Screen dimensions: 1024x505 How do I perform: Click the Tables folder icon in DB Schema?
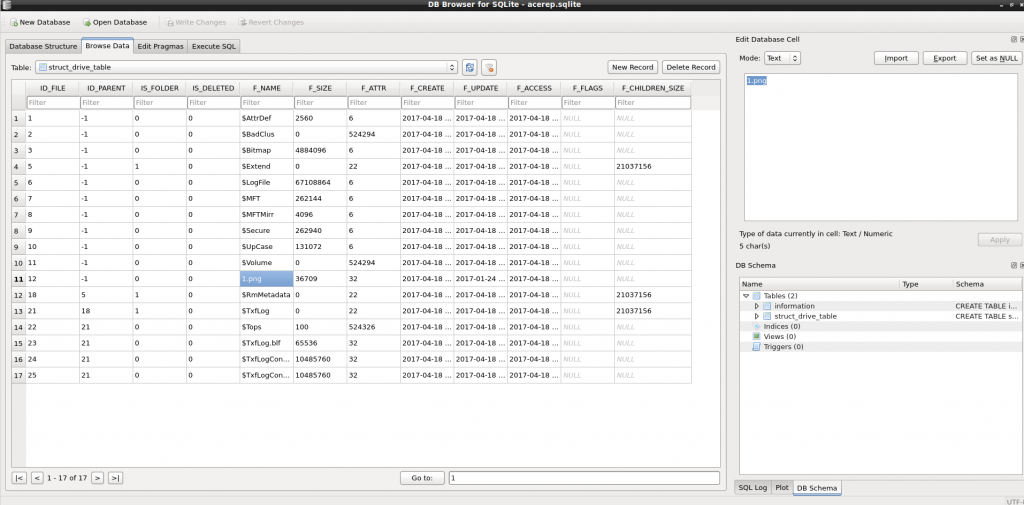tap(757, 296)
